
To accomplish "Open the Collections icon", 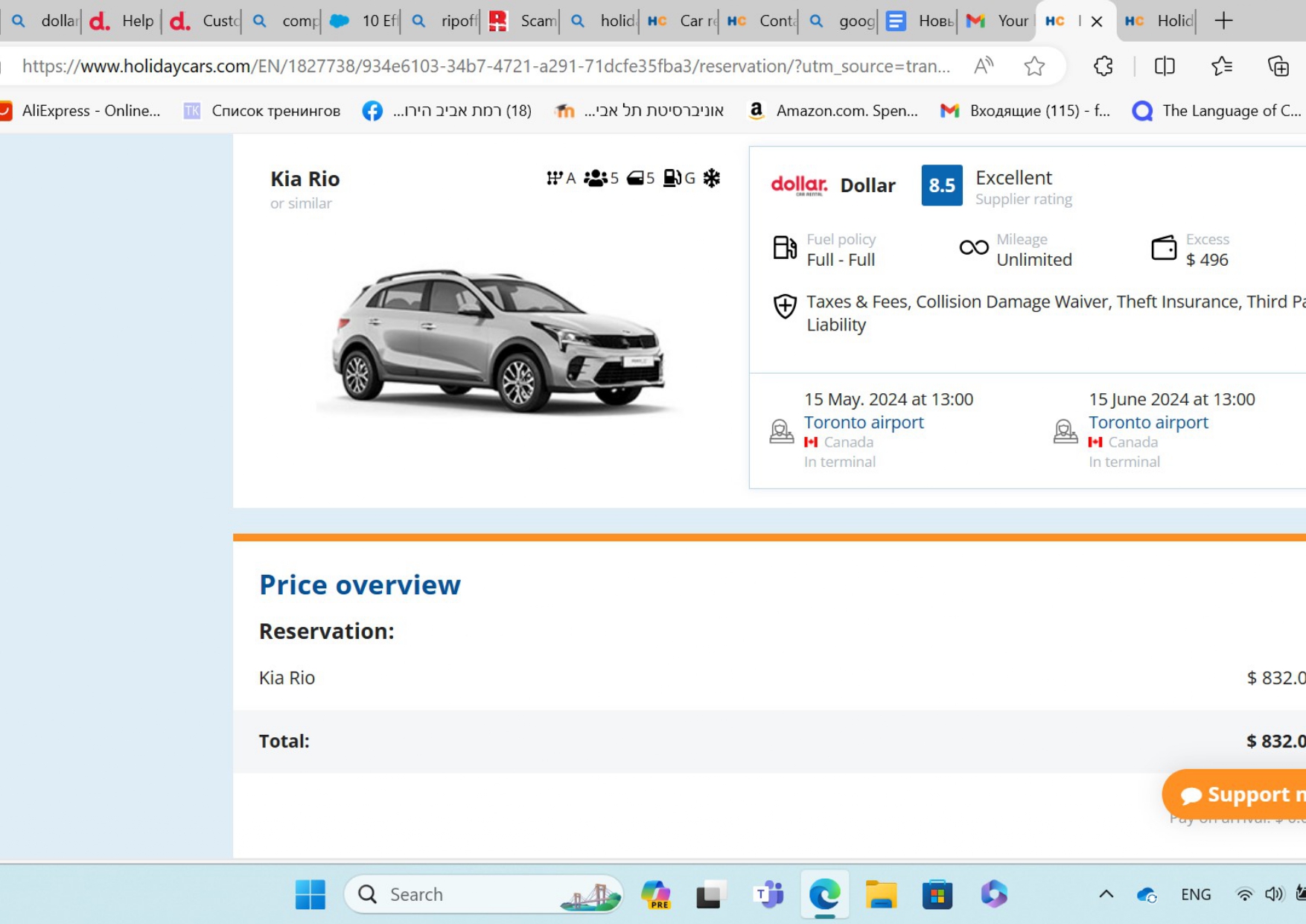I will click(1278, 66).
